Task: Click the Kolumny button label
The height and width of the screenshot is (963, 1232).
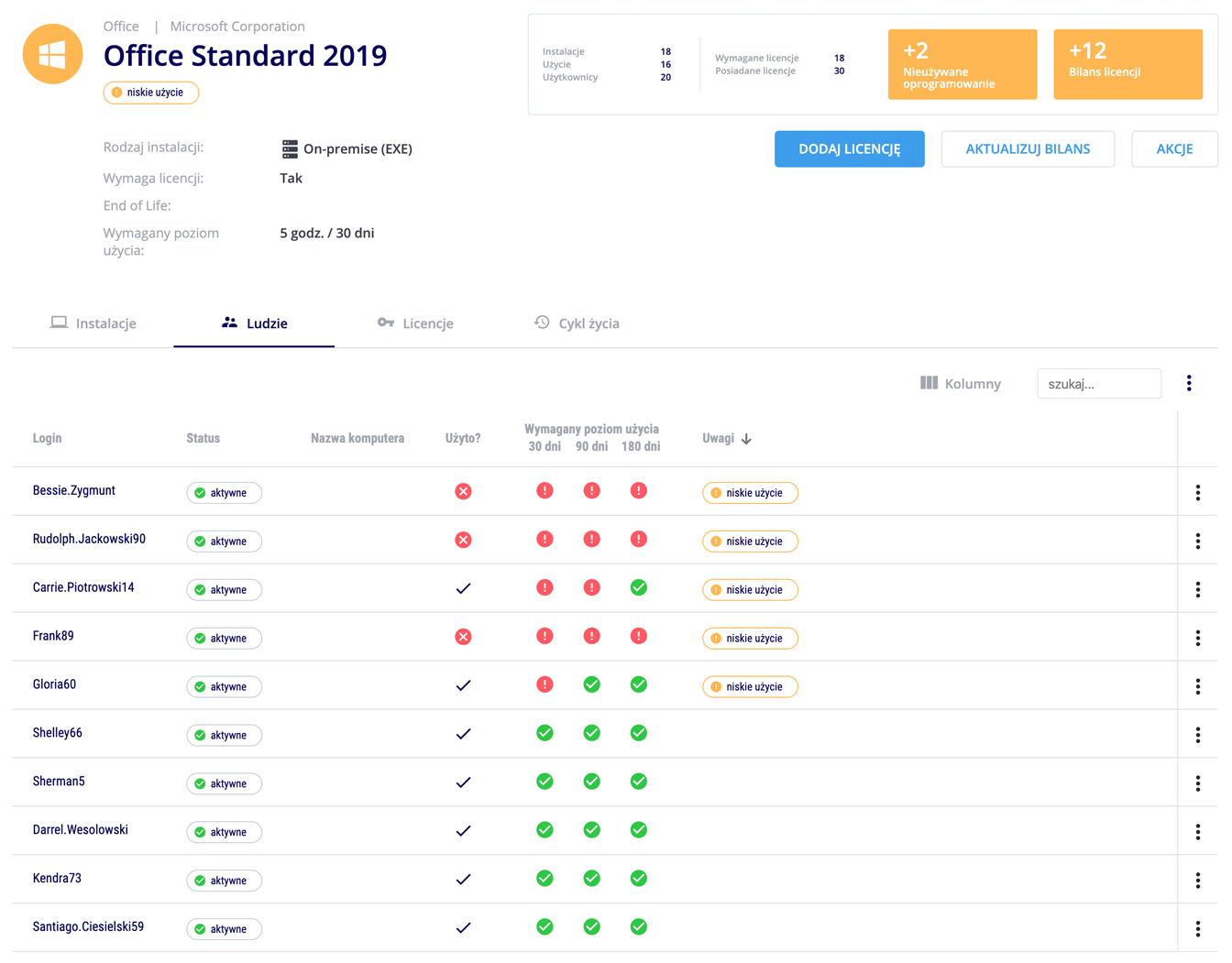Action: coord(973,384)
